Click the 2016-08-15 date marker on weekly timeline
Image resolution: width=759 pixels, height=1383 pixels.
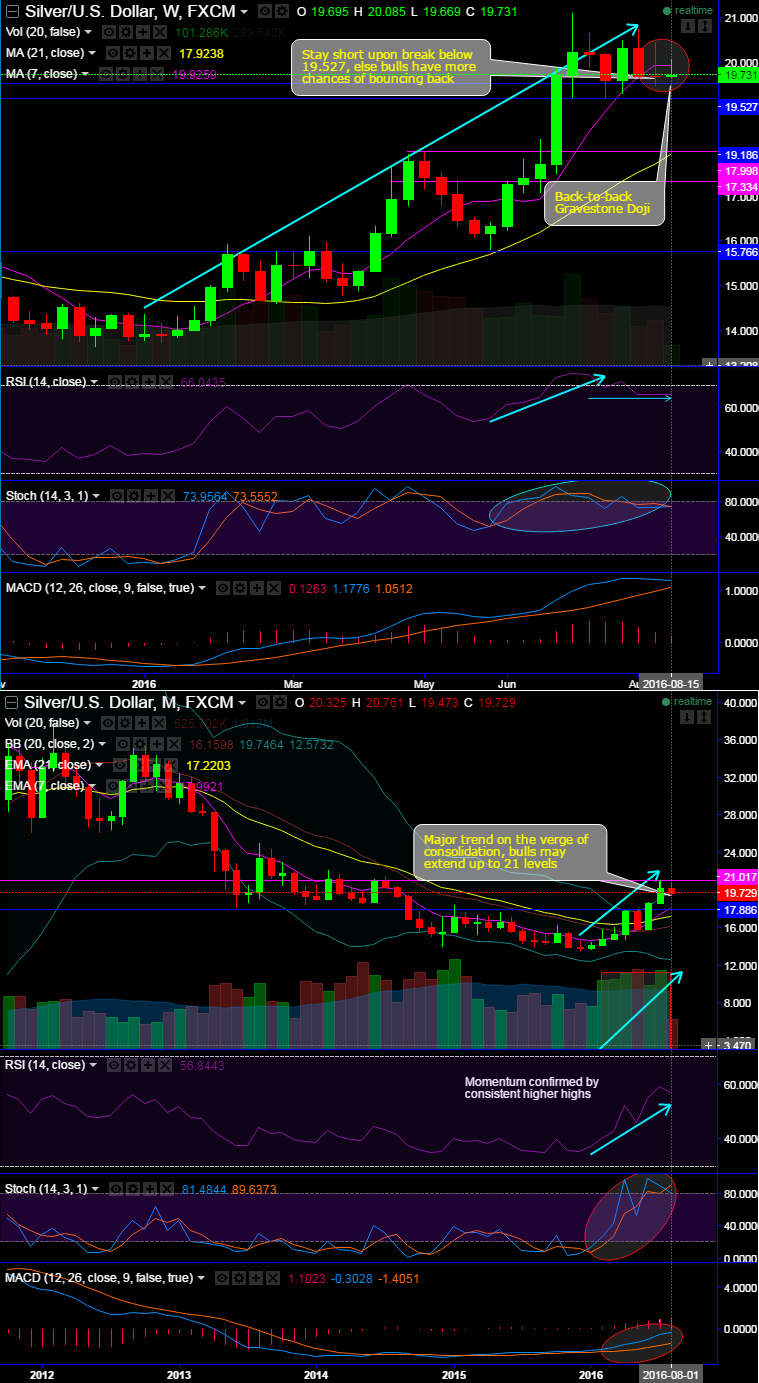(x=670, y=683)
